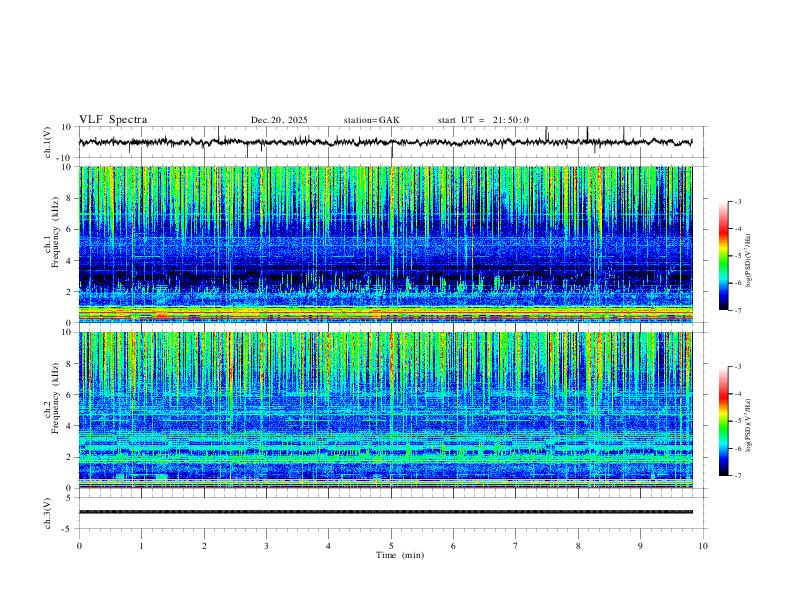Click the "7" tick on the Time axis
Image resolution: width=792 pixels, height=612 pixels.
point(516,546)
